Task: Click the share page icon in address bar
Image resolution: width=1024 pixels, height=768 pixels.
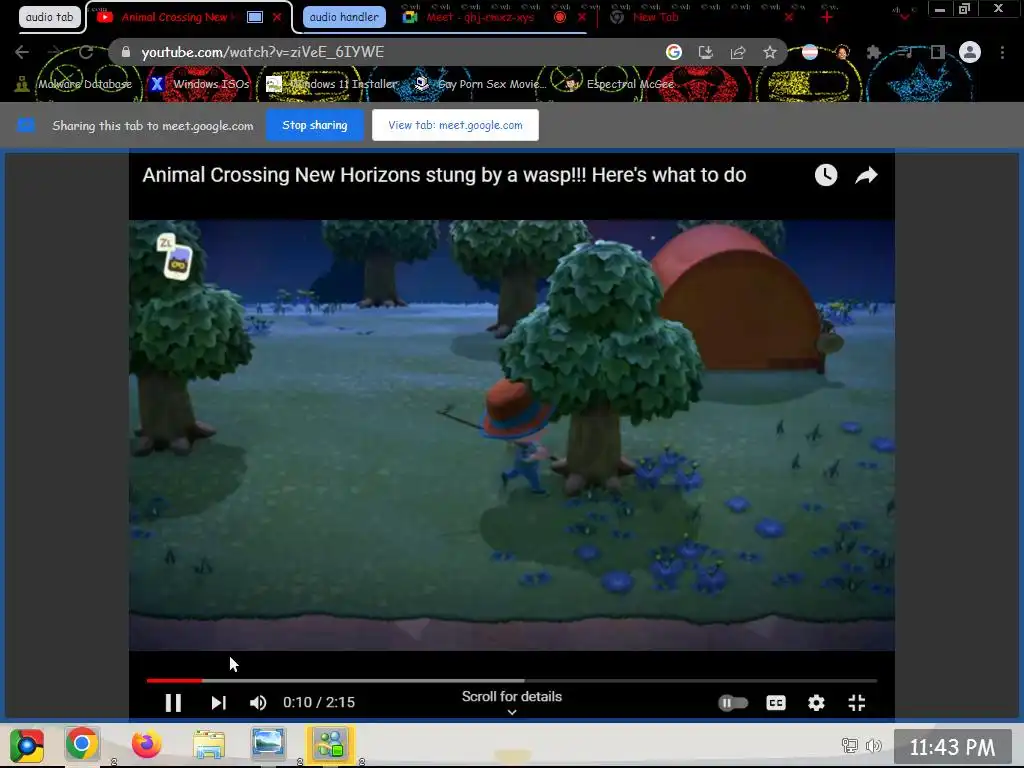Action: [738, 52]
